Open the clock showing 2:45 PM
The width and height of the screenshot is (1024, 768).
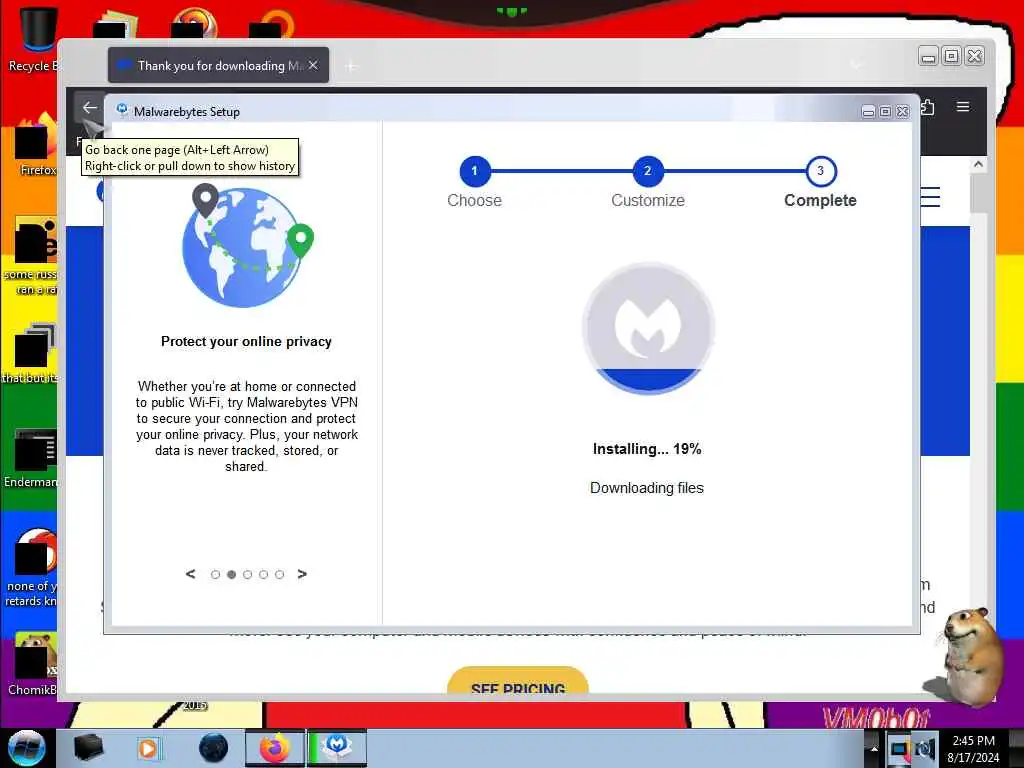[973, 749]
